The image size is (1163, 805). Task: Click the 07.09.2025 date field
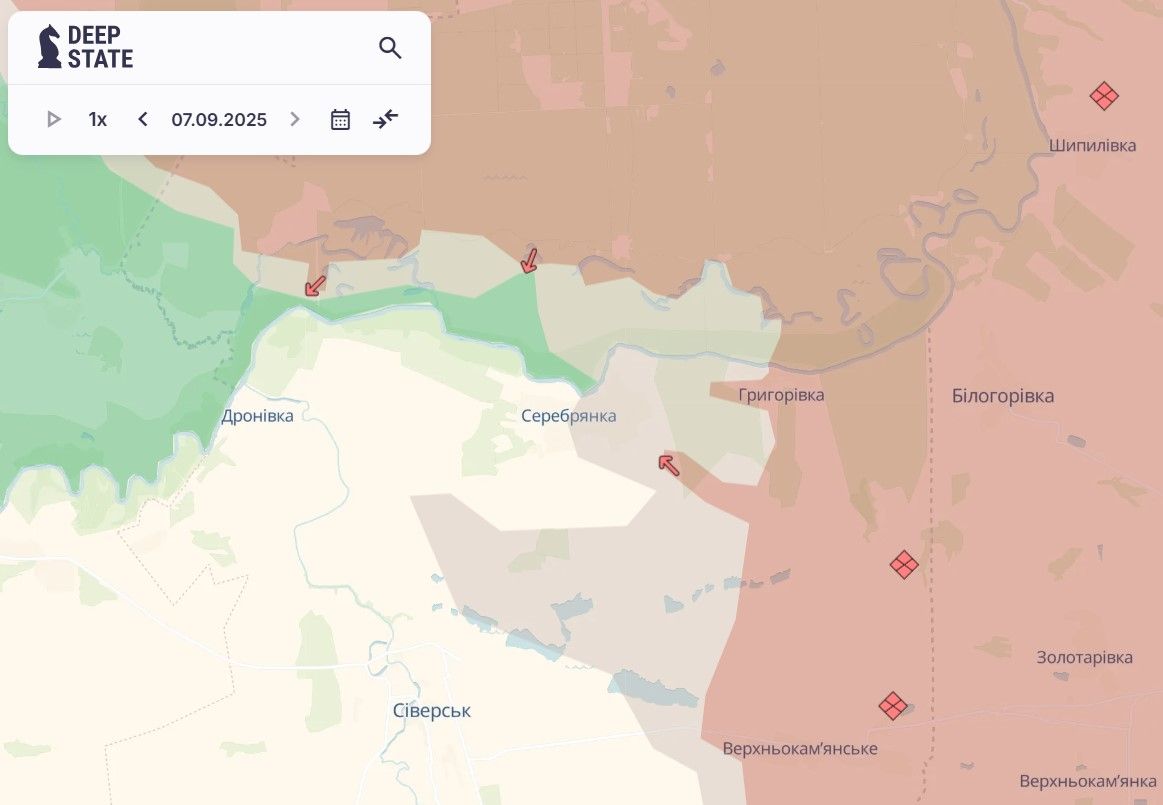point(219,120)
